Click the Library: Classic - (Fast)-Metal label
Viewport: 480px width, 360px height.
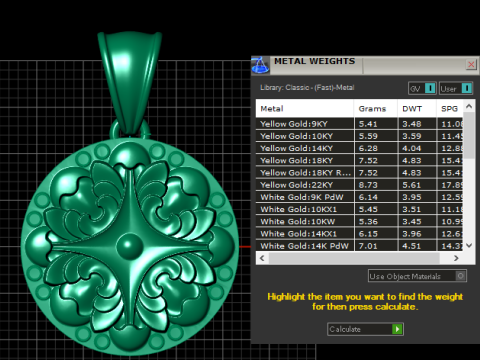307,88
